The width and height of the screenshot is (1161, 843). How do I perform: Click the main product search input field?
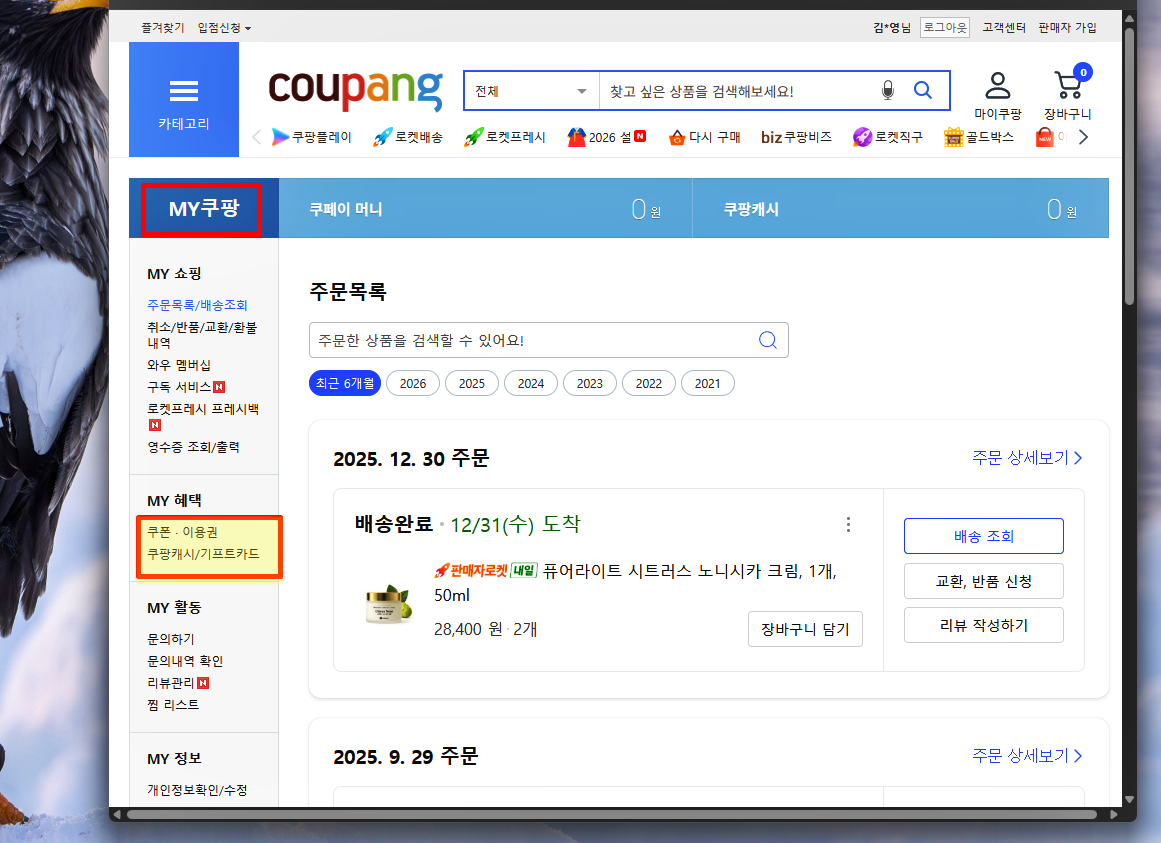(x=737, y=91)
